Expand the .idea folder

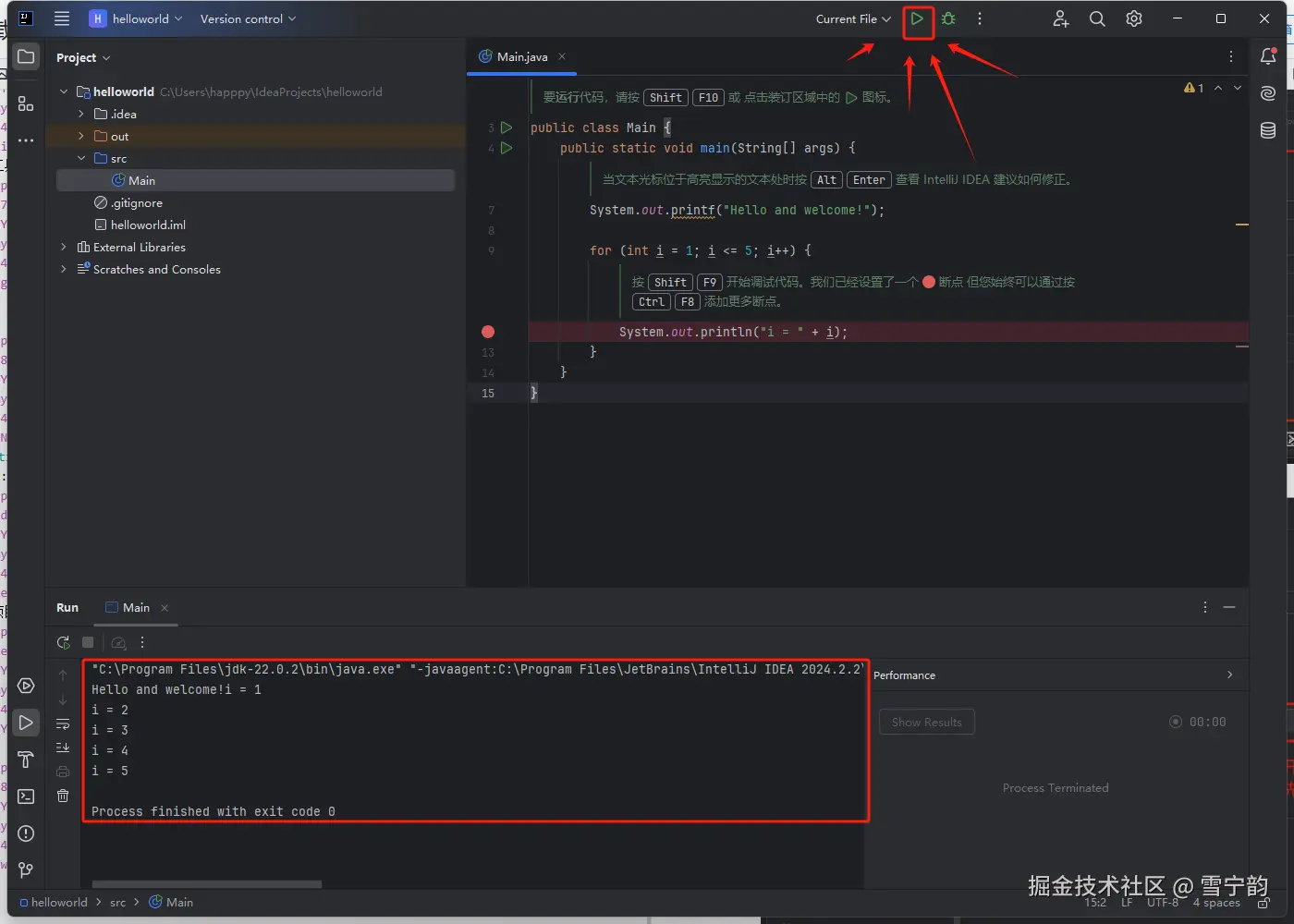[81, 114]
